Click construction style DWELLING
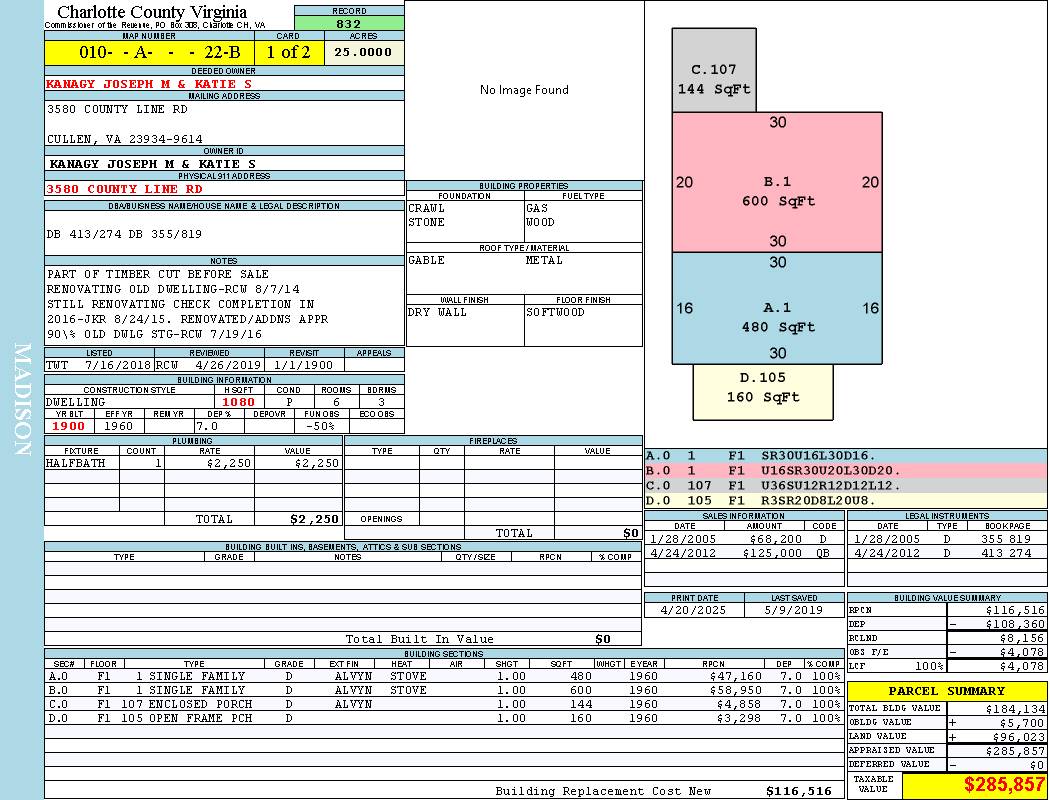Screen dimensions: 1050x800 (x=76, y=402)
